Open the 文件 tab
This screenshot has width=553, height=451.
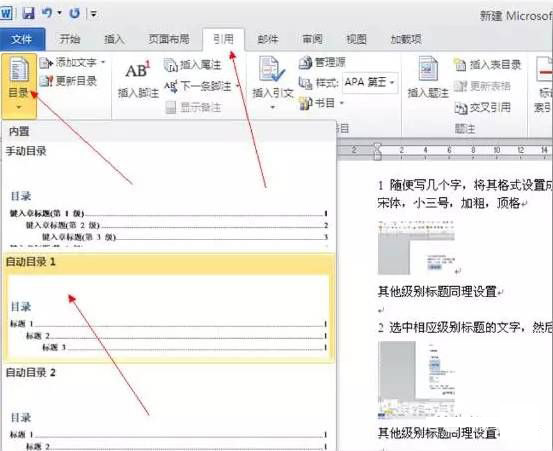point(22,39)
